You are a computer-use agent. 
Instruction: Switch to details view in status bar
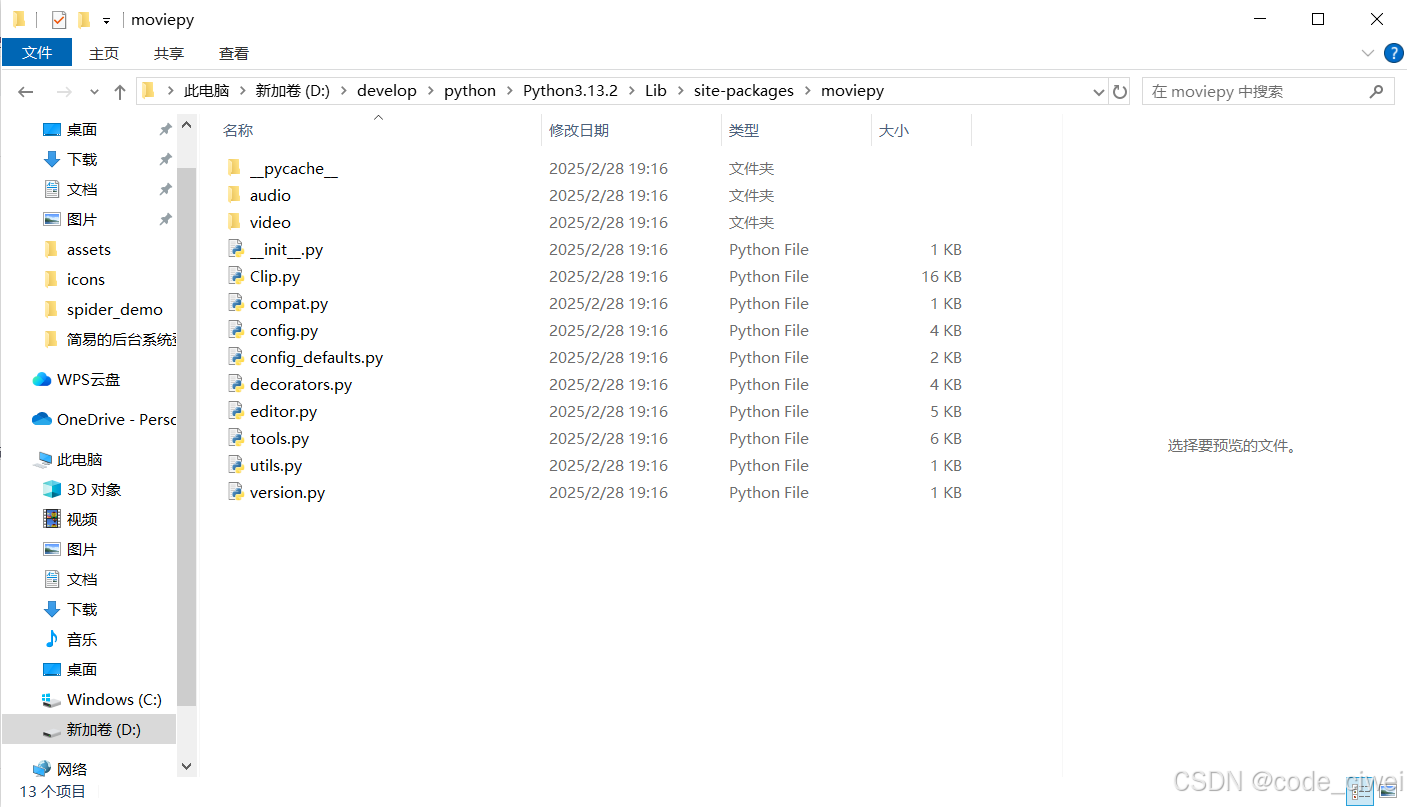1361,792
